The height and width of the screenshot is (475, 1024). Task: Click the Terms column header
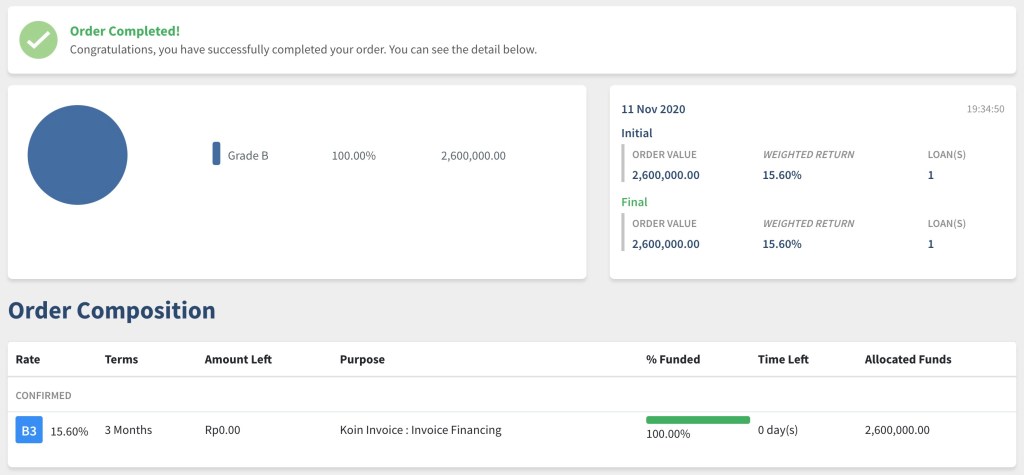coord(121,359)
